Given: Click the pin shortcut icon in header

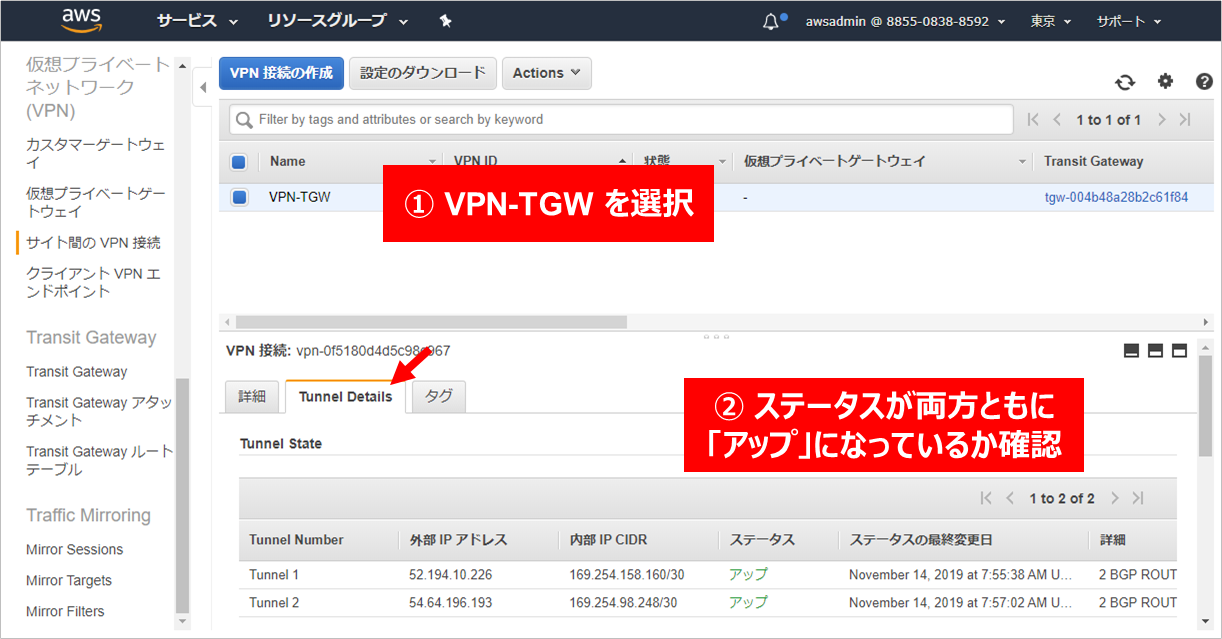Looking at the screenshot, I should pos(446,21).
